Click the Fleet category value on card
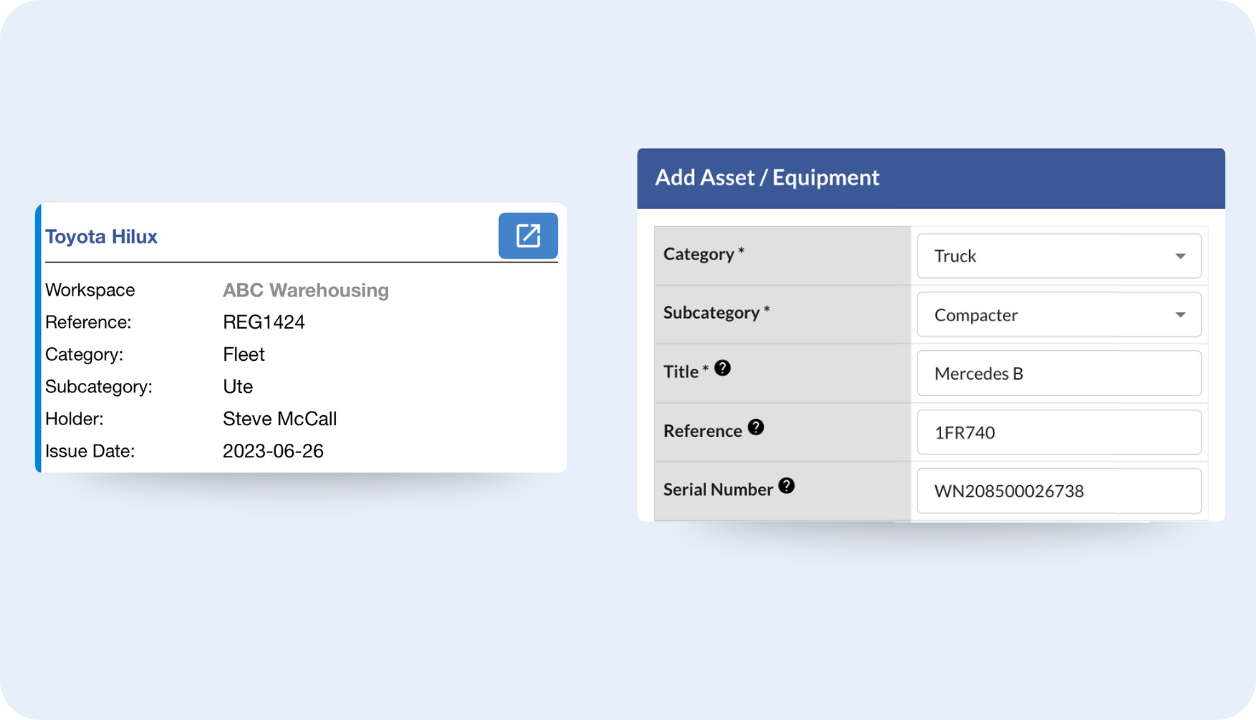 tap(243, 354)
